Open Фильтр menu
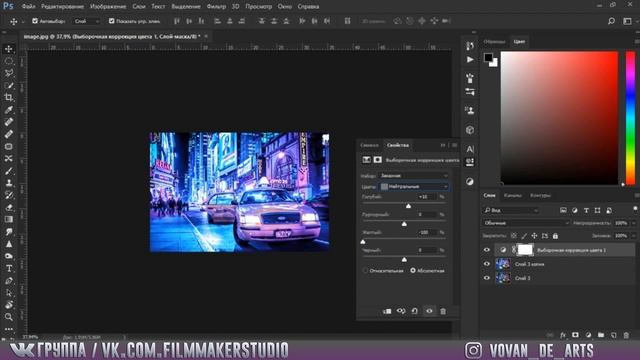Screen dimensions: 640x360 [216, 7]
